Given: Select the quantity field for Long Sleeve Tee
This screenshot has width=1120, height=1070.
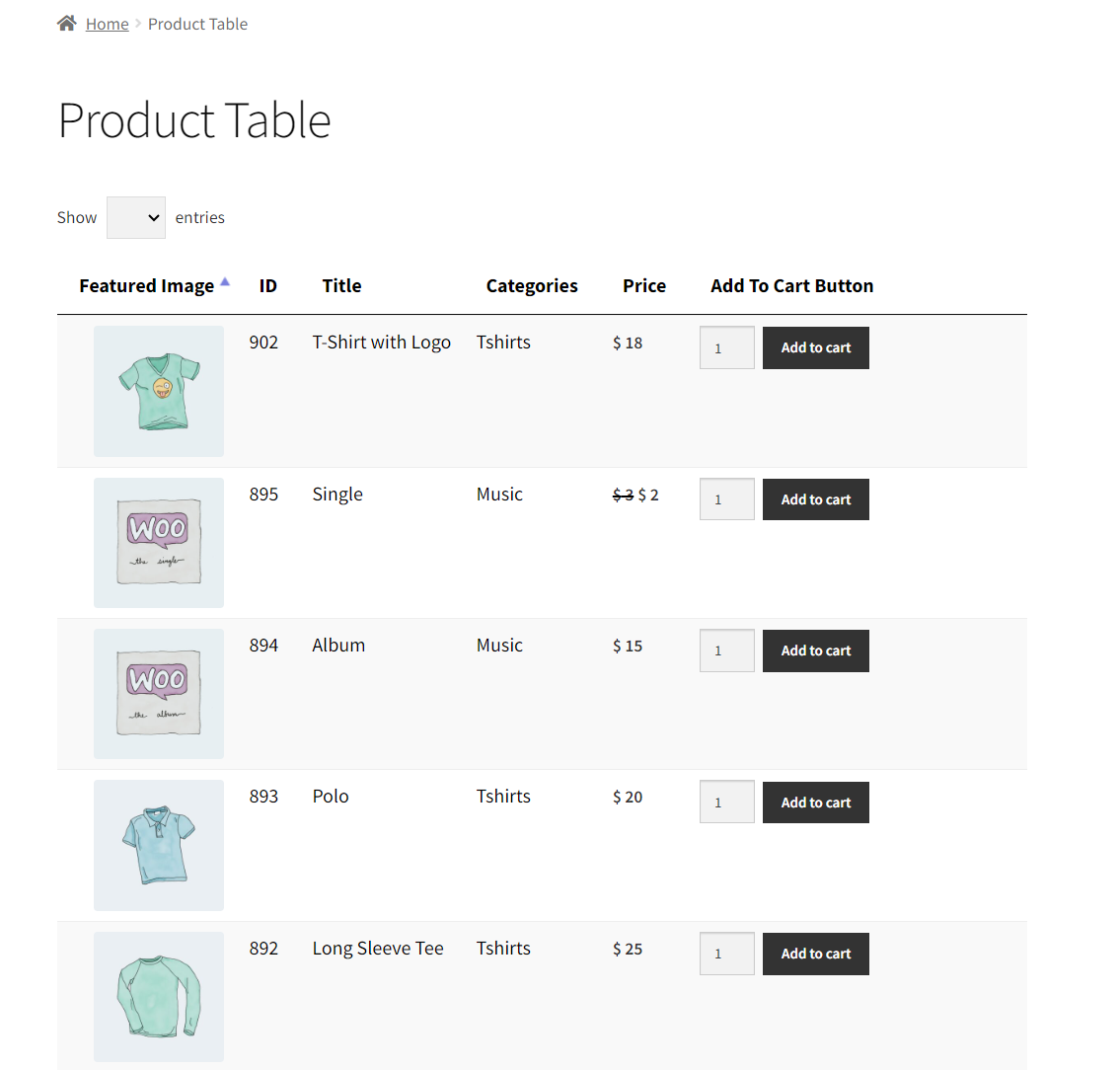Looking at the screenshot, I should click(726, 954).
